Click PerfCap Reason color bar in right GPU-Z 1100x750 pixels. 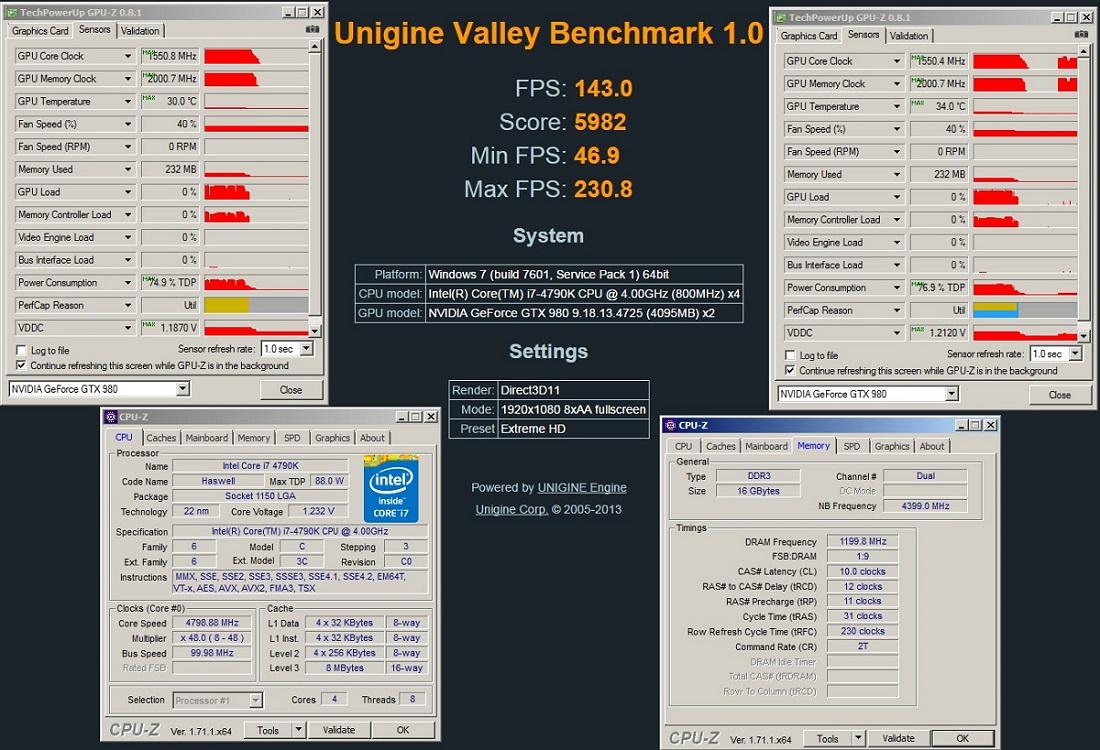pos(1025,310)
